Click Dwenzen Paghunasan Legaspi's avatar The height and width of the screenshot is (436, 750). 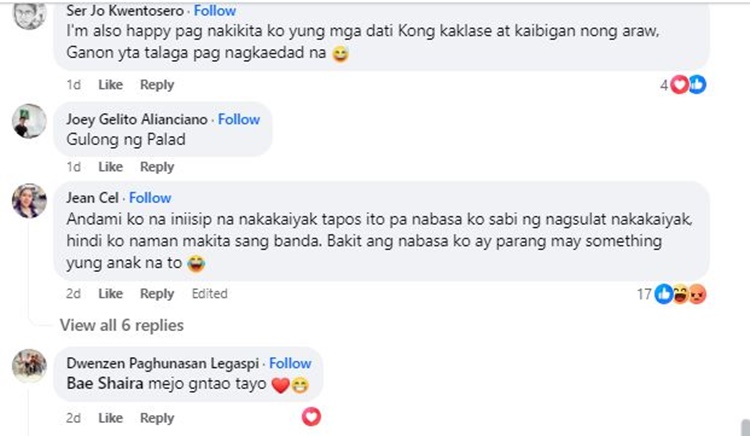point(29,366)
